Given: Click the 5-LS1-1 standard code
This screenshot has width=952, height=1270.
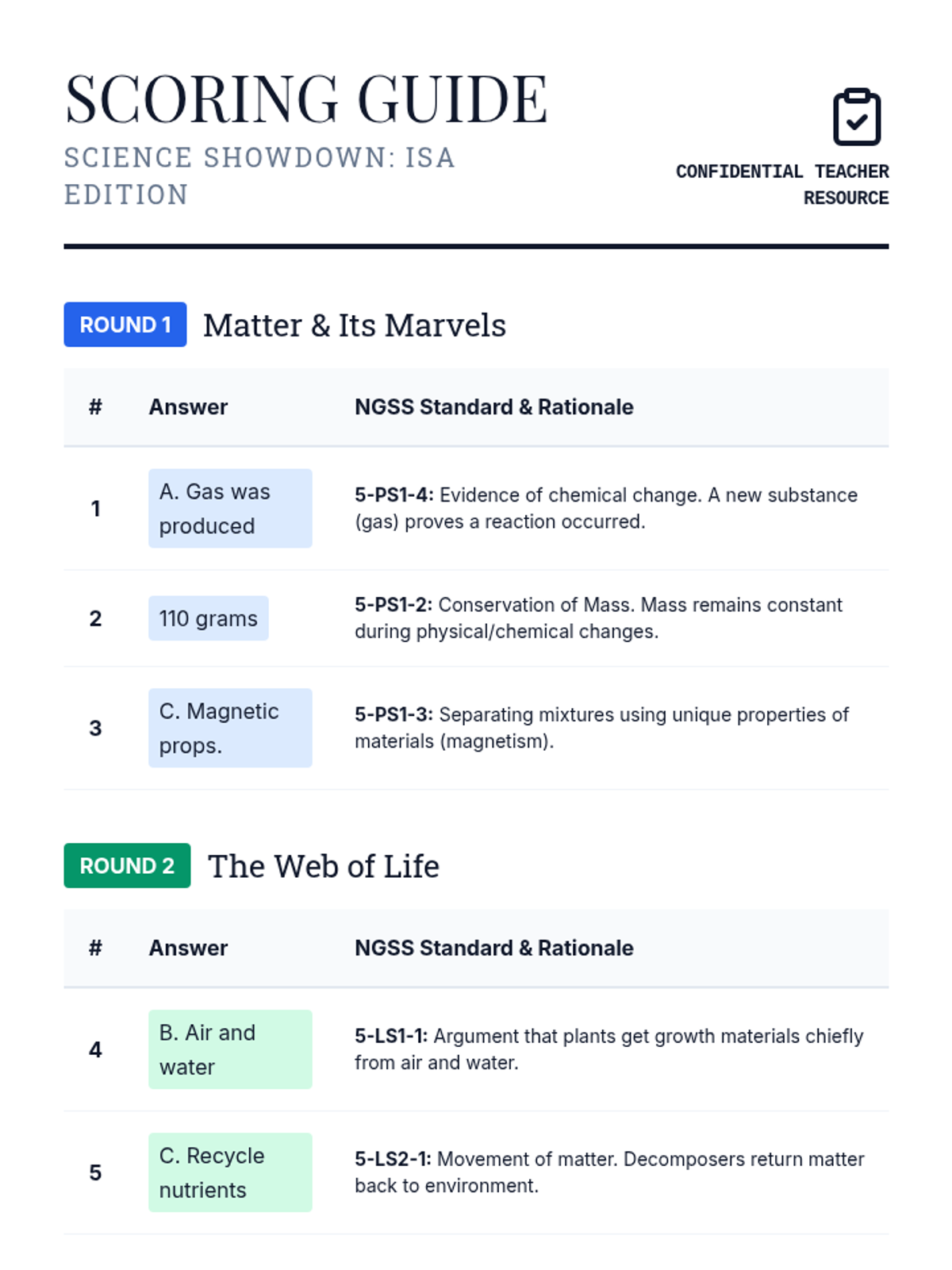Looking at the screenshot, I should click(x=391, y=1036).
